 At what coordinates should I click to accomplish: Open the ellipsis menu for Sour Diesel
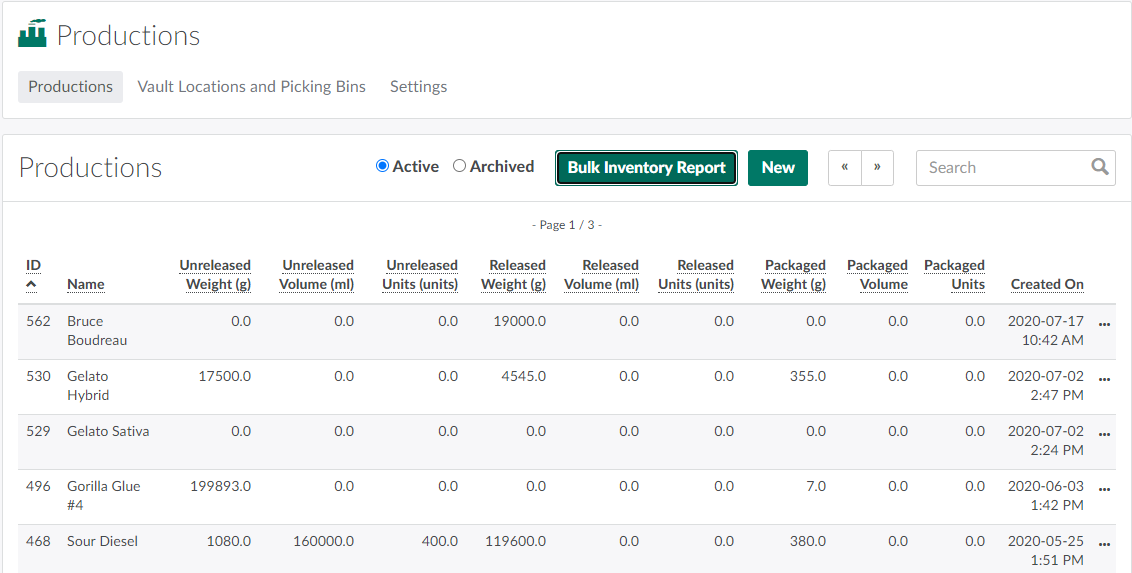[1104, 544]
